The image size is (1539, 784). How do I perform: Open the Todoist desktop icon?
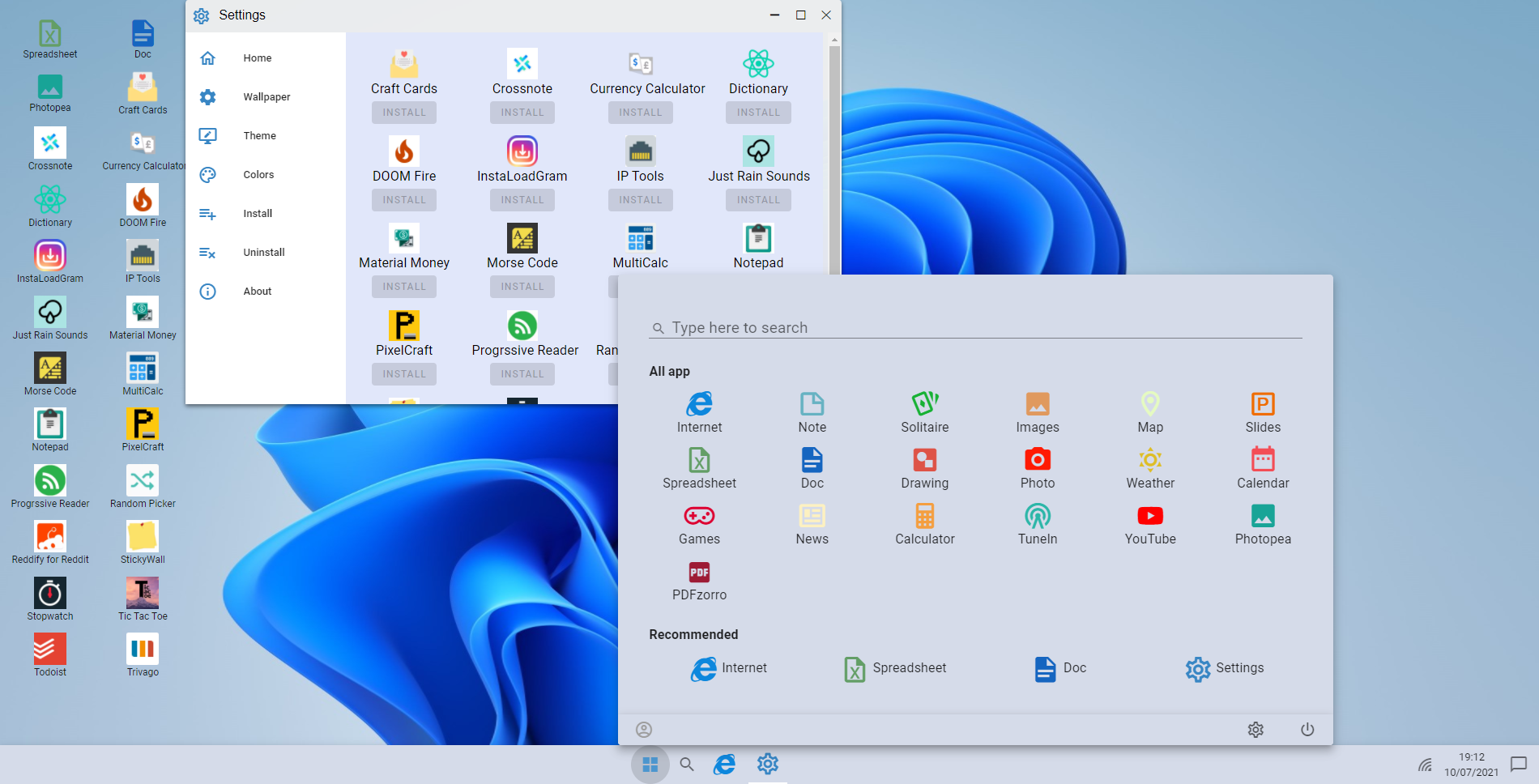pos(50,655)
